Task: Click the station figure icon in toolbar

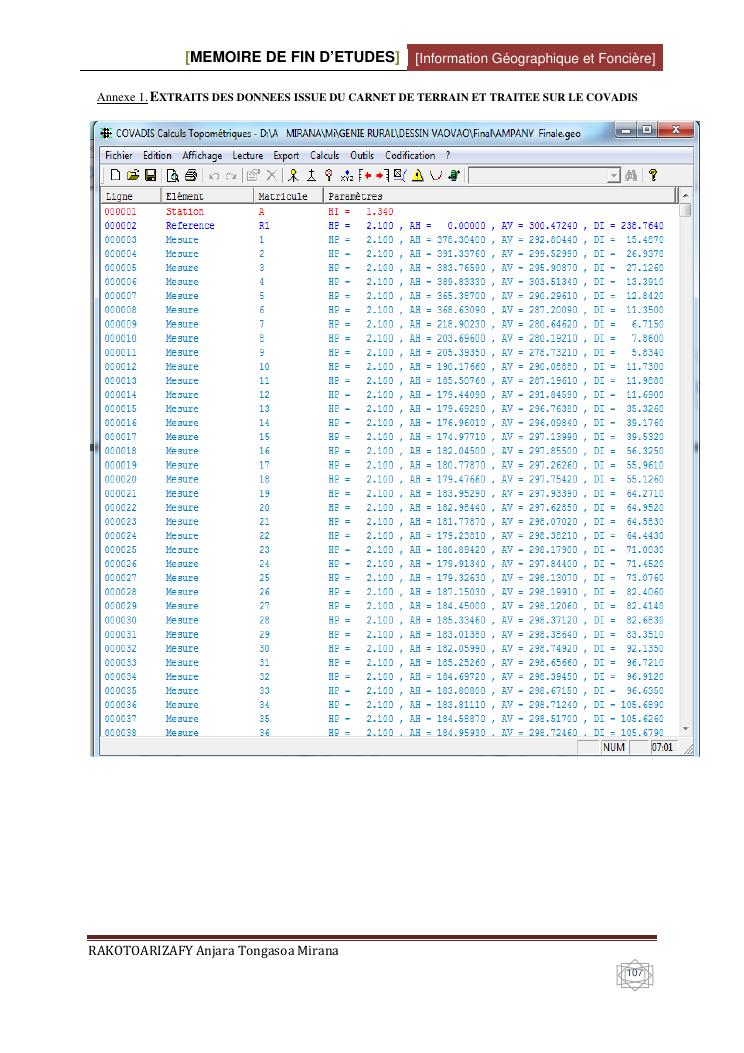Action: pyautogui.click(x=293, y=175)
